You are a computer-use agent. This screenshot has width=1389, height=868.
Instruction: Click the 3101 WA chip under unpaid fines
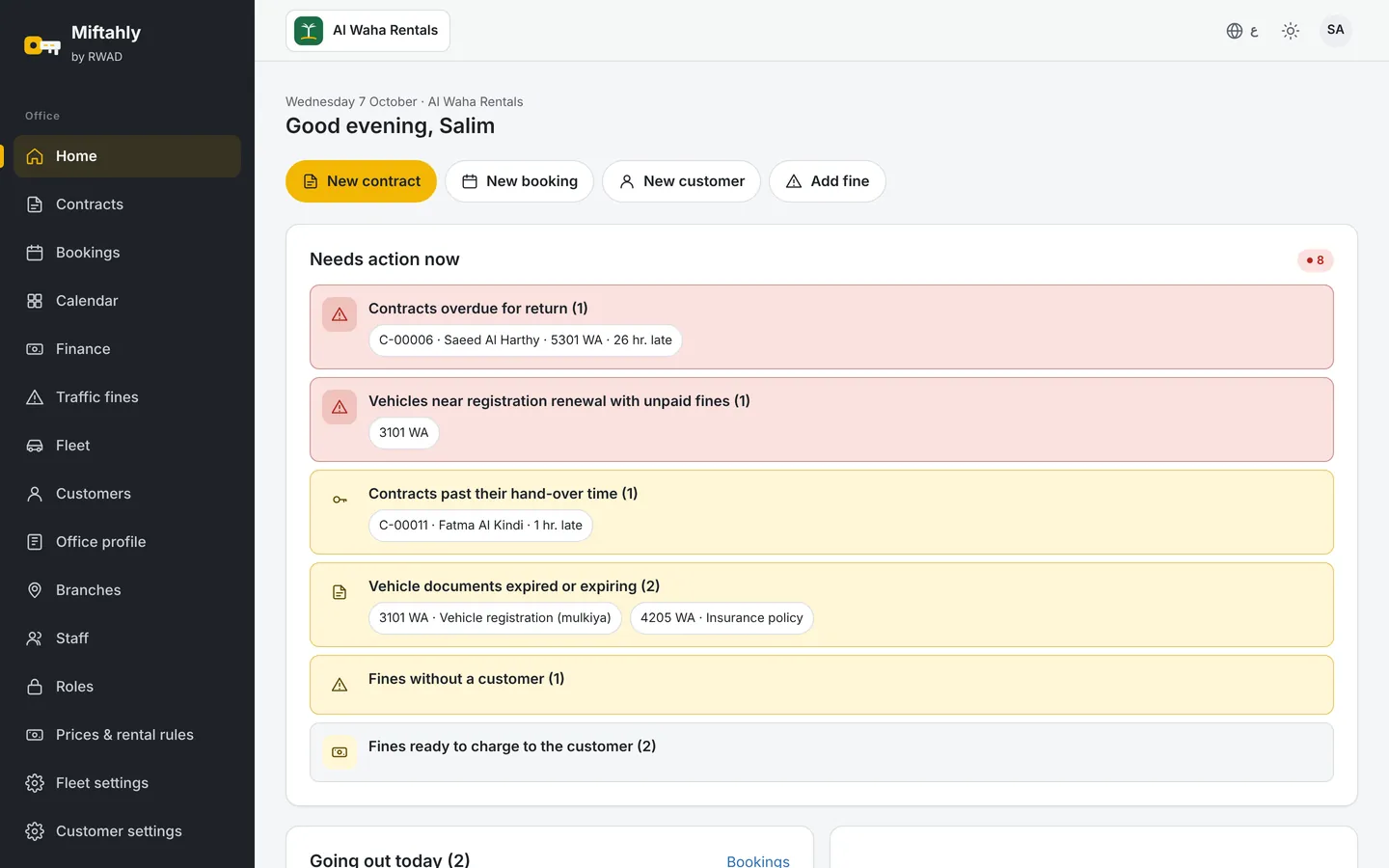pyautogui.click(x=403, y=433)
